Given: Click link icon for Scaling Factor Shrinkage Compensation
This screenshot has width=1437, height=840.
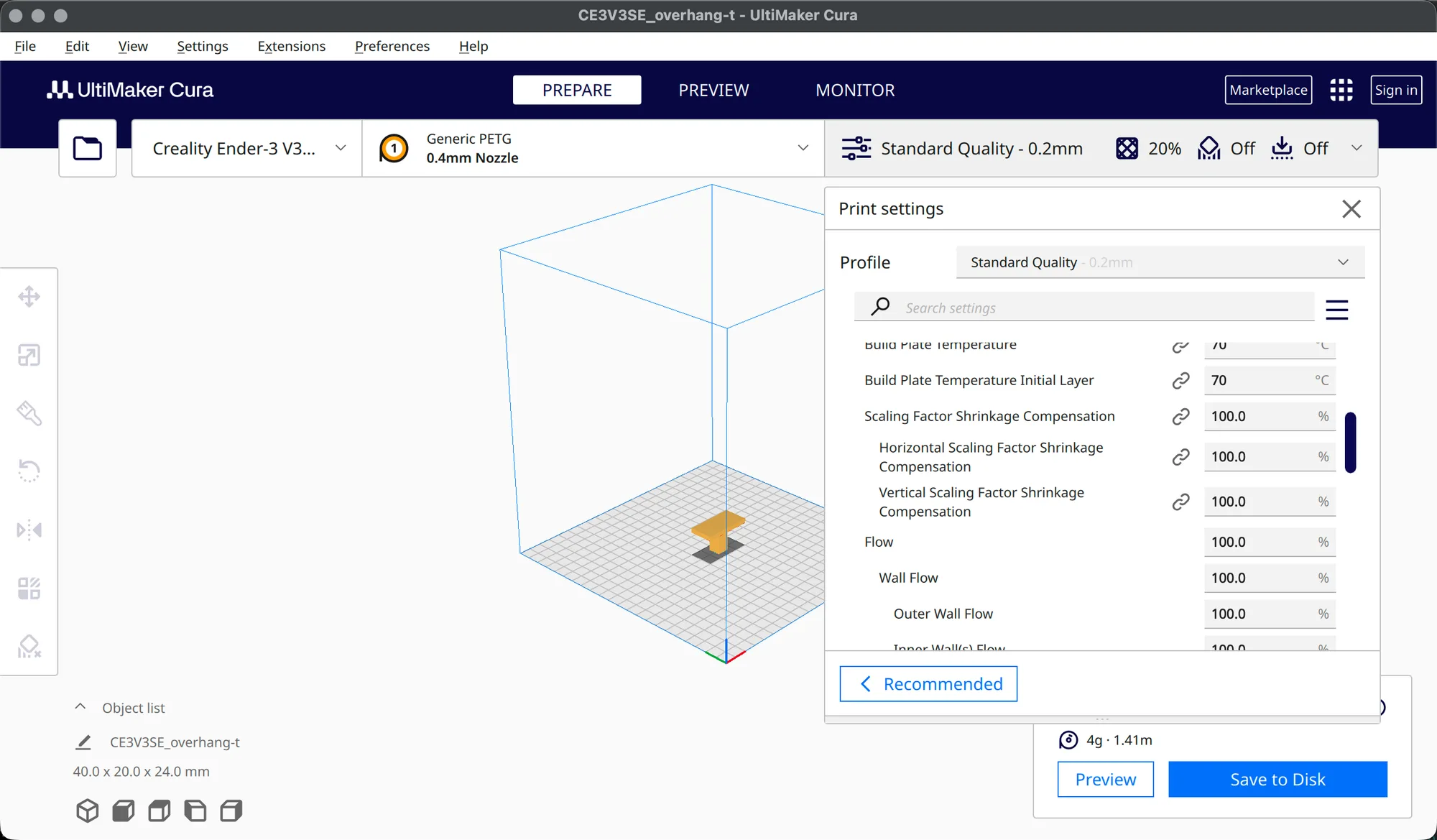Looking at the screenshot, I should click(1180, 416).
